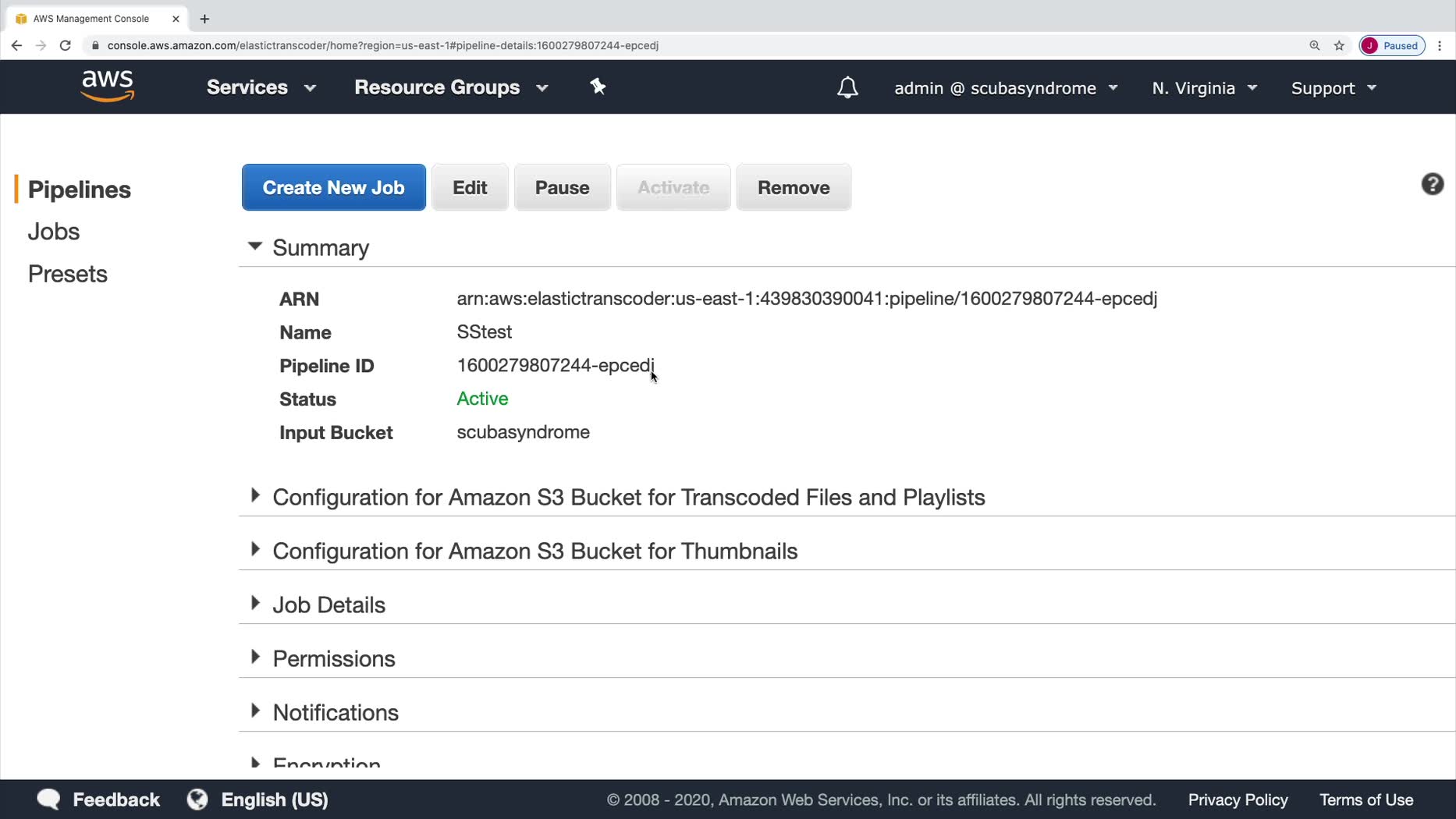Screen dimensions: 1456x819
Task: Open the Privacy Policy link
Action: pos(1238,799)
